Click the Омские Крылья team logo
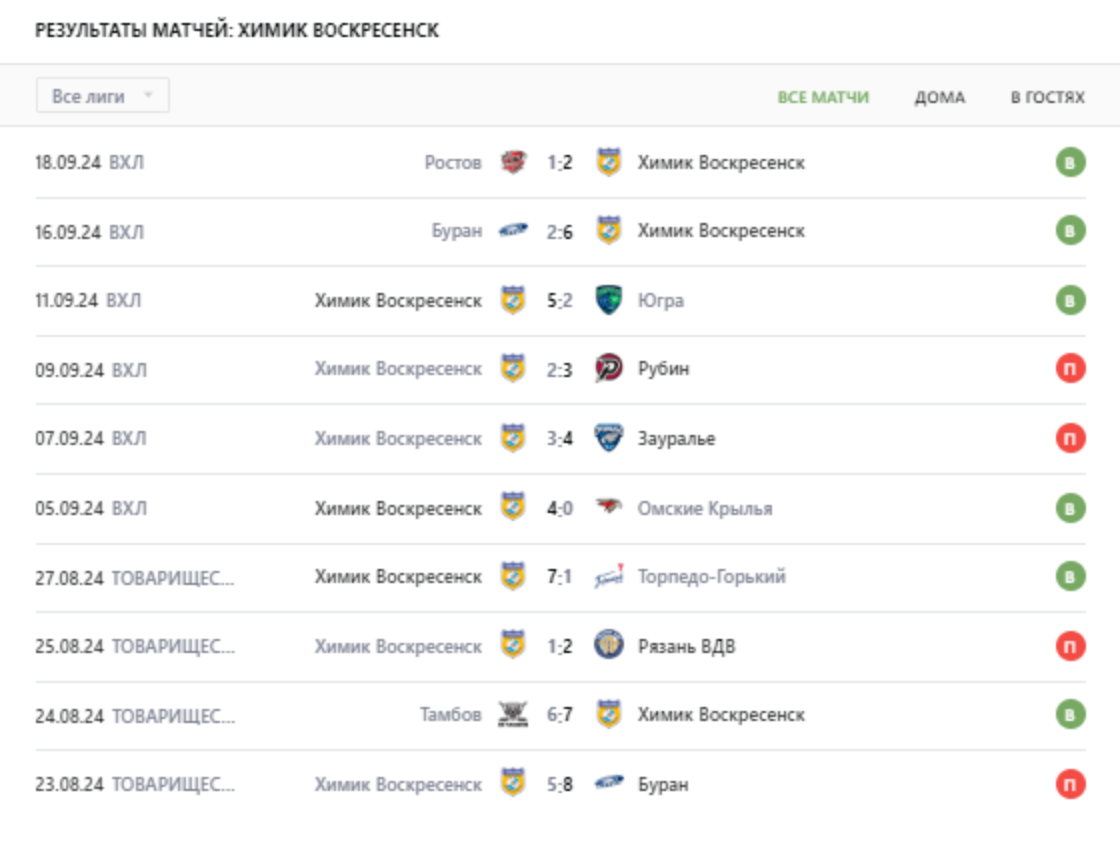 (x=608, y=508)
